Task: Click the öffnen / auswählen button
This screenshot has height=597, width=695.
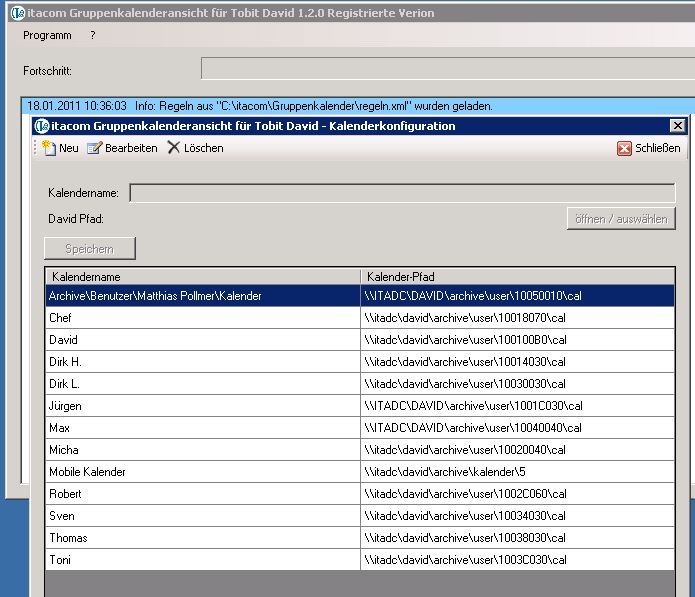Action: (x=621, y=219)
